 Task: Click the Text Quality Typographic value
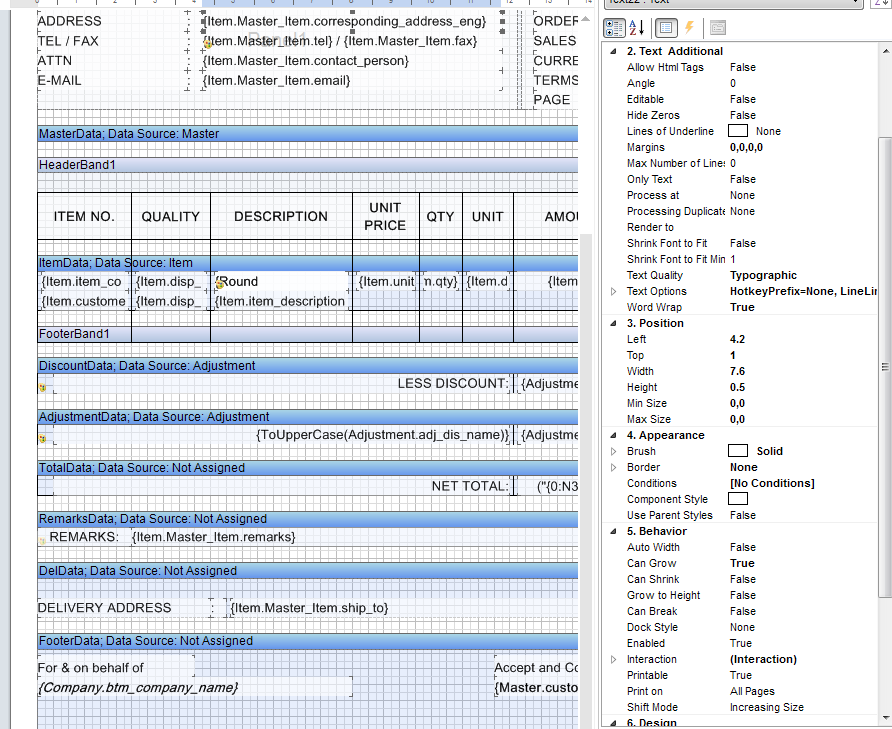763,275
